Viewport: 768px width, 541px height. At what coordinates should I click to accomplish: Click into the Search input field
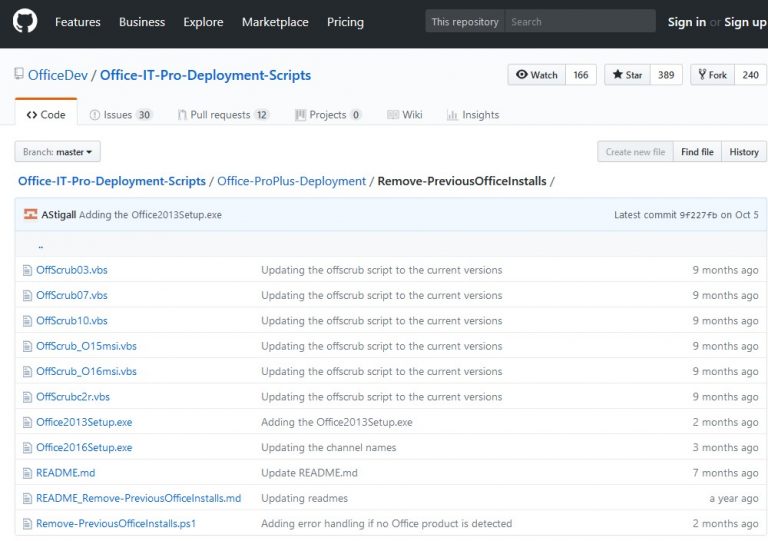click(580, 22)
